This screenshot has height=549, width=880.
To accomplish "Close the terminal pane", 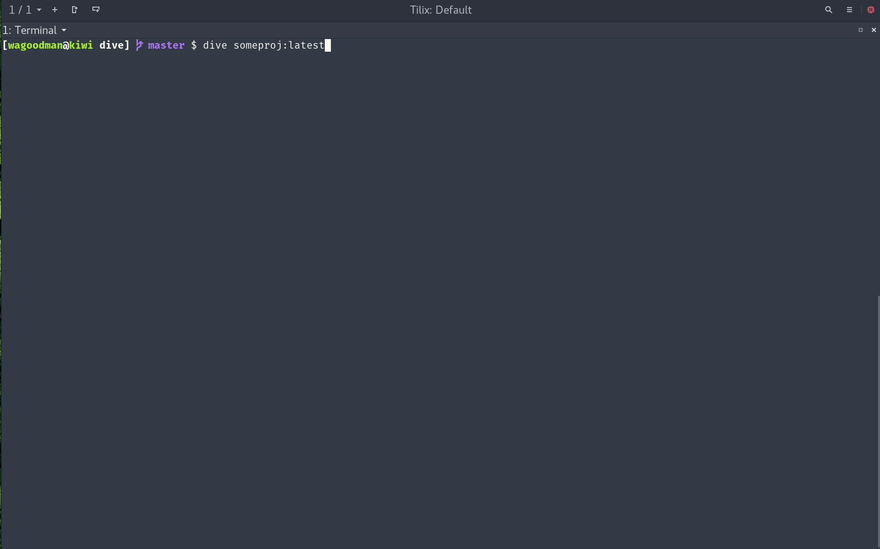I will coord(873,30).
